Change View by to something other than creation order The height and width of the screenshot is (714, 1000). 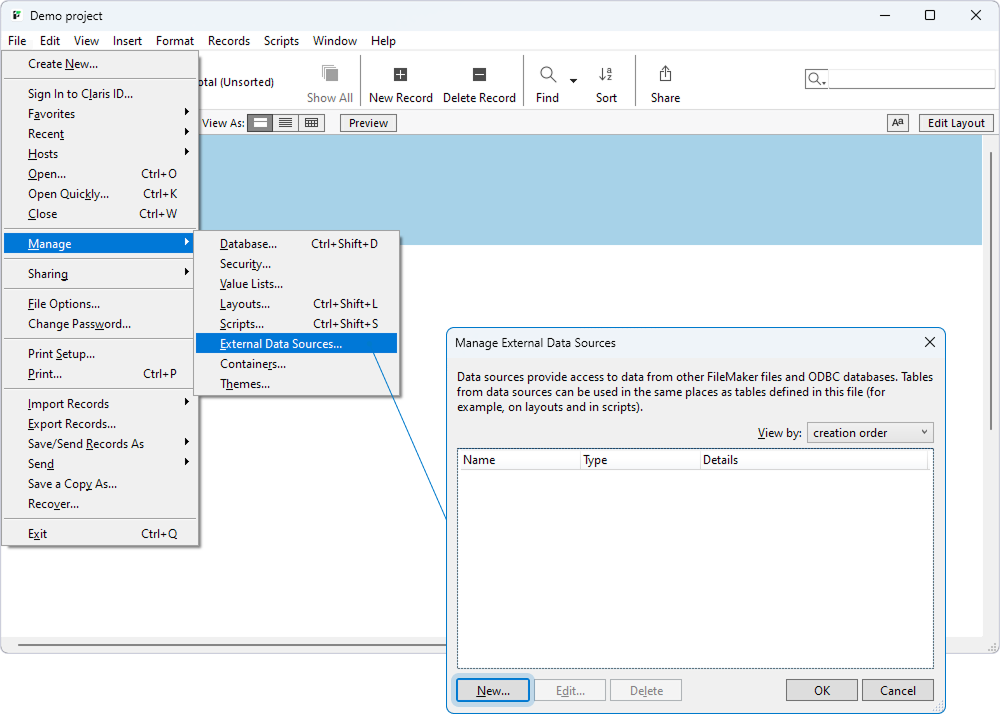[x=870, y=432]
